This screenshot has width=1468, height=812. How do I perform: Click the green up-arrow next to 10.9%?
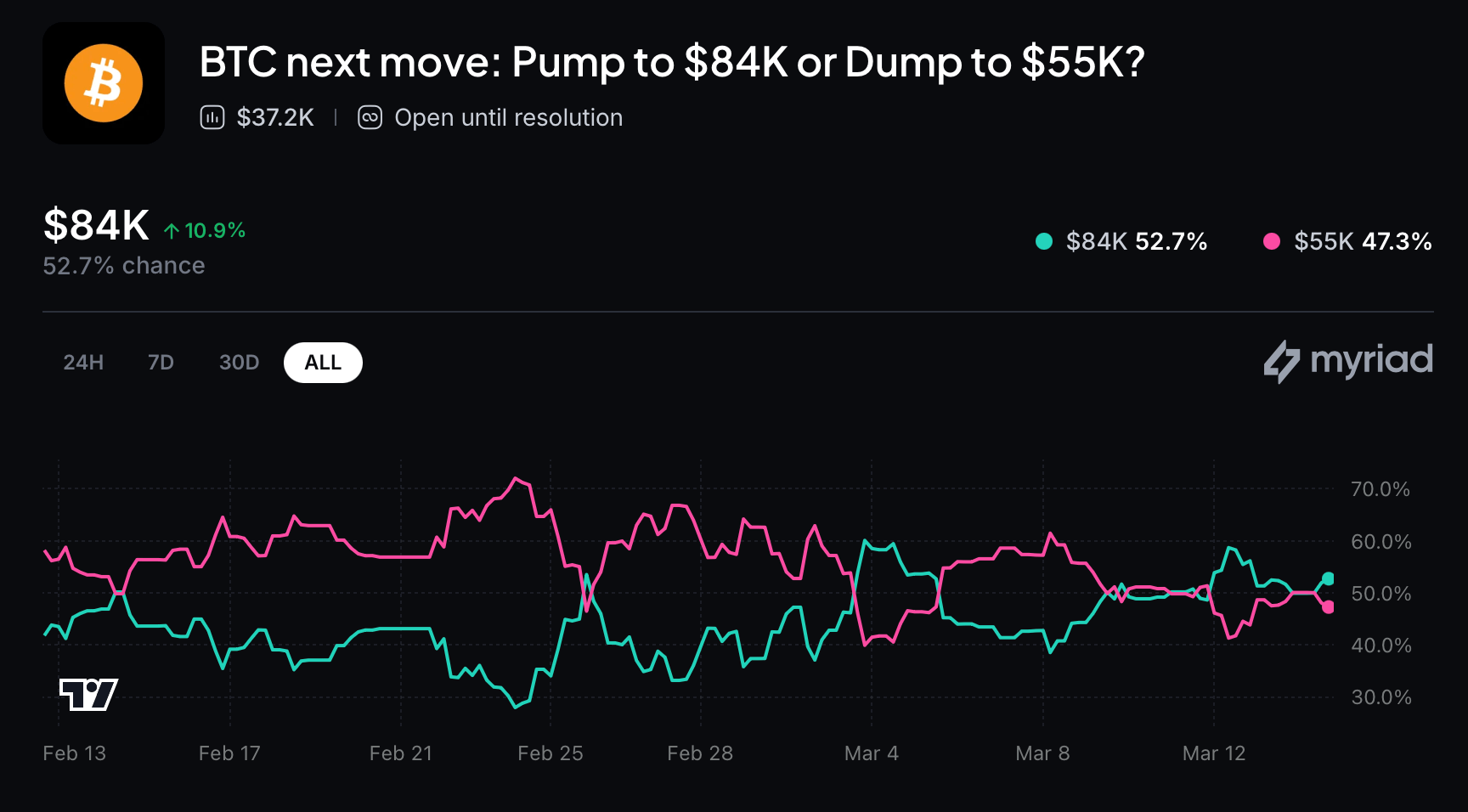point(172,231)
